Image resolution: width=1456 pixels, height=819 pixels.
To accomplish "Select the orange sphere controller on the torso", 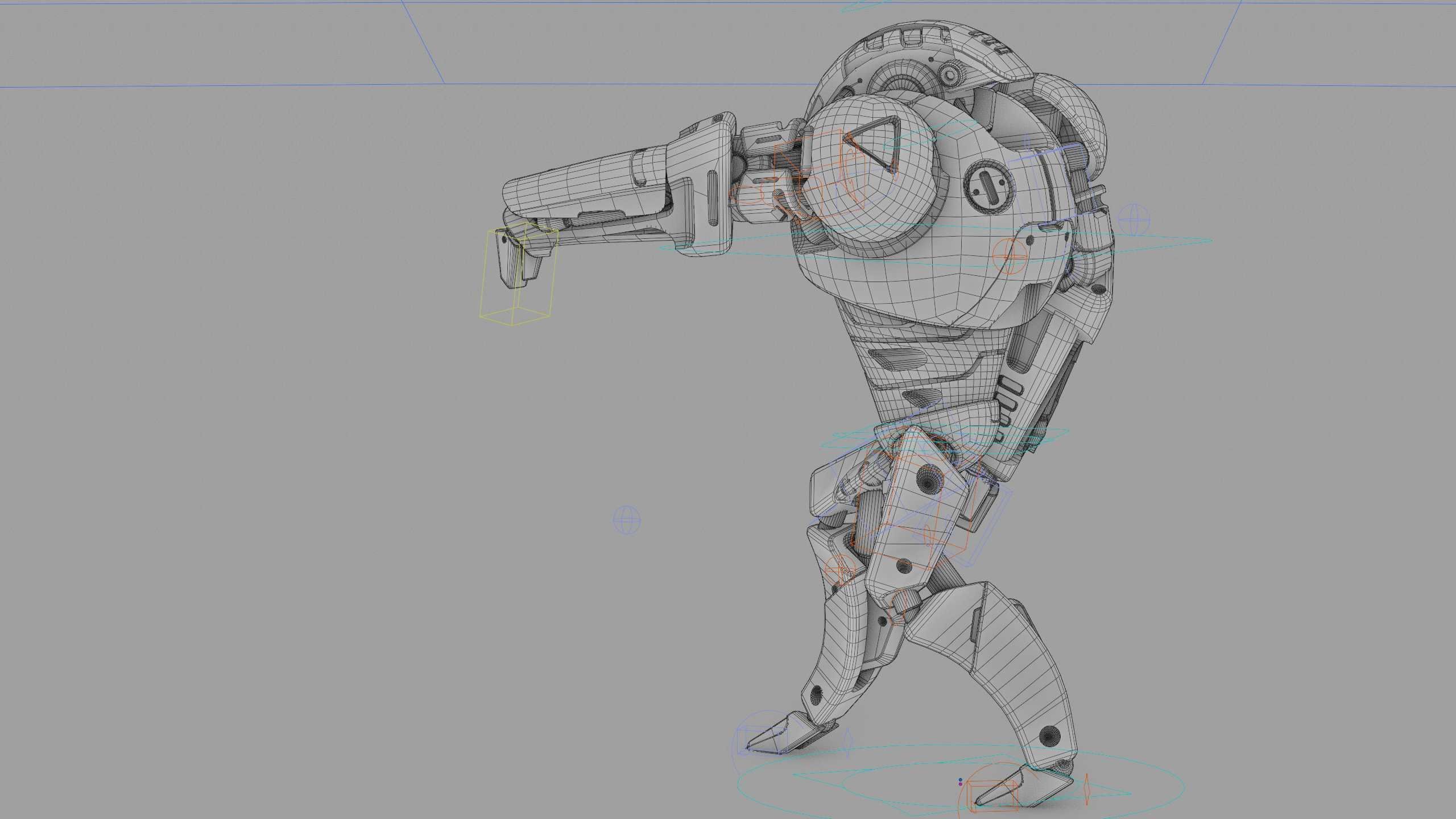I will point(1010,256).
